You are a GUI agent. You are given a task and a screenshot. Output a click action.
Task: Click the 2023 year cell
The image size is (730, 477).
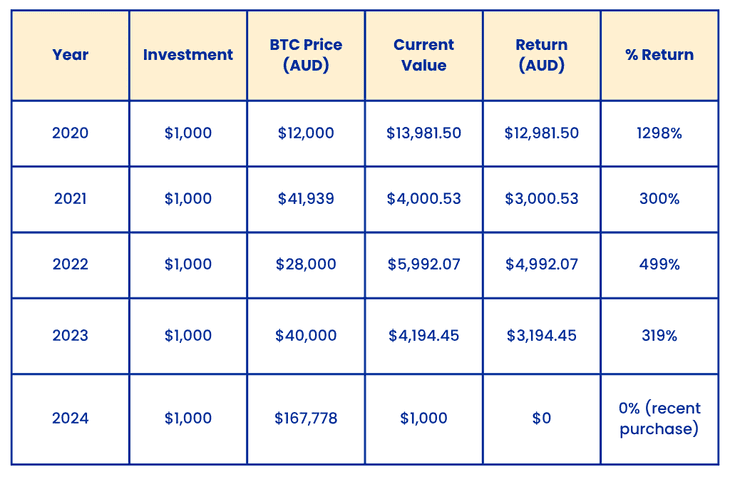[70, 336]
